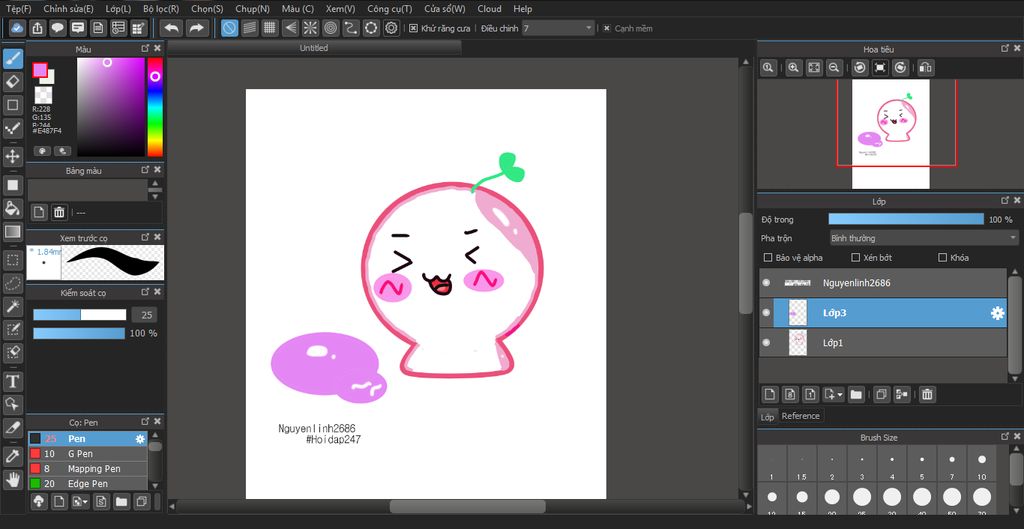Screen dimensions: 1024x529
Task: Adjust Độ trong opacity slider
Action: click(x=906, y=219)
